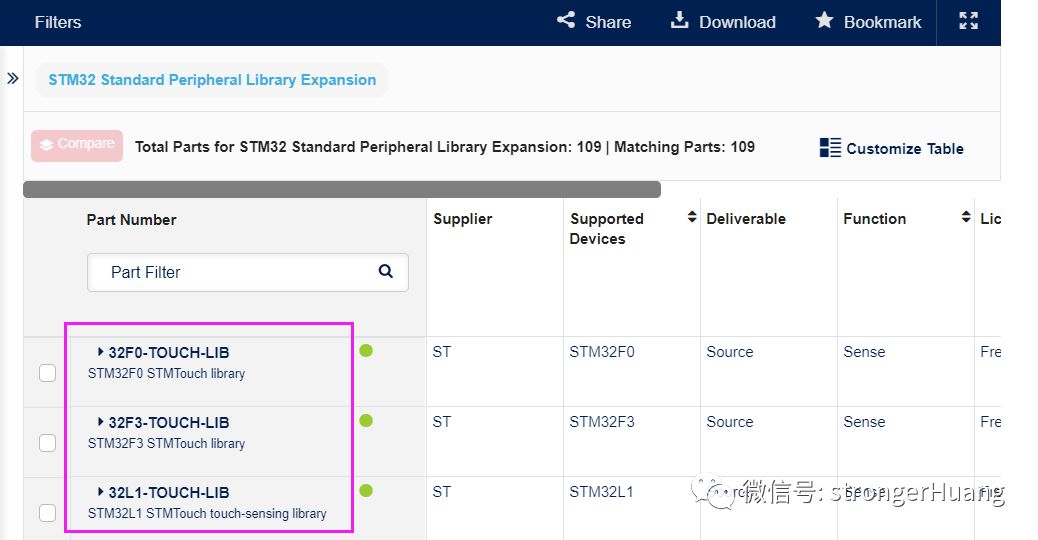Click the STM32L1 supported devices cell
The width and height of the screenshot is (1038, 540).
[601, 492]
